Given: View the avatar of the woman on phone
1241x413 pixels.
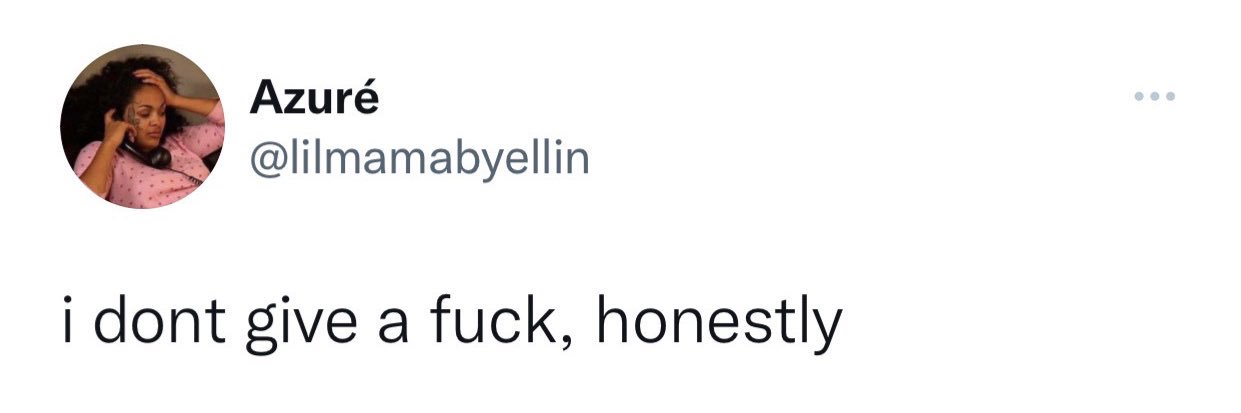Looking at the screenshot, I should coord(141,127).
